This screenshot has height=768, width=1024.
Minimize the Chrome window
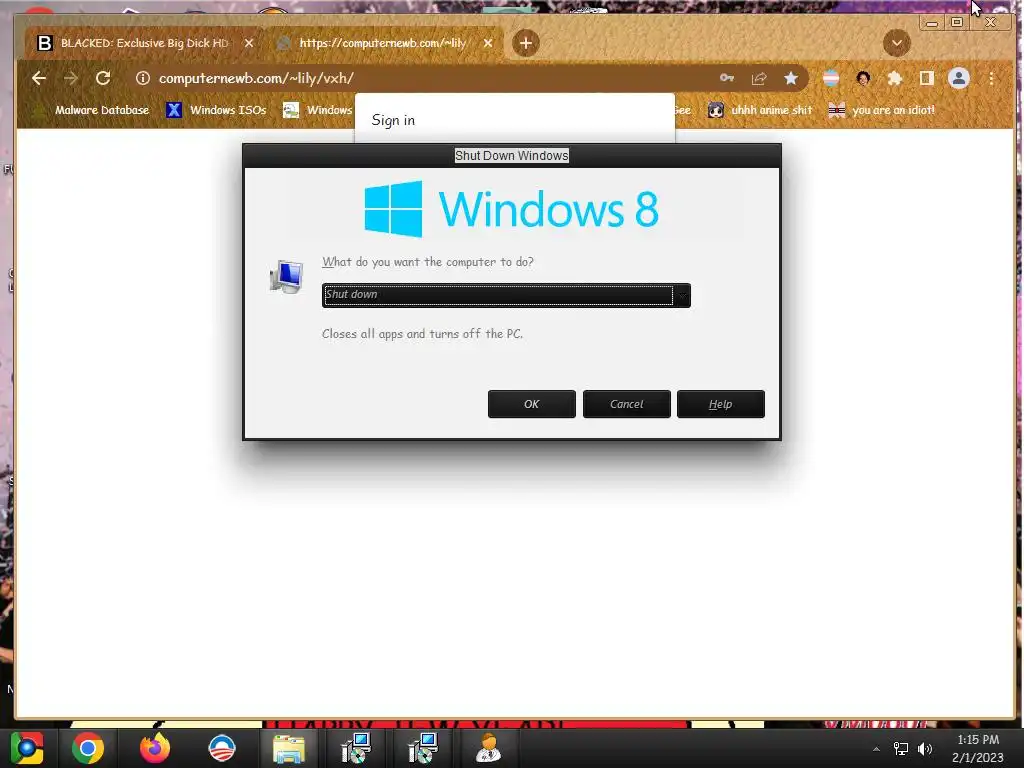(932, 23)
